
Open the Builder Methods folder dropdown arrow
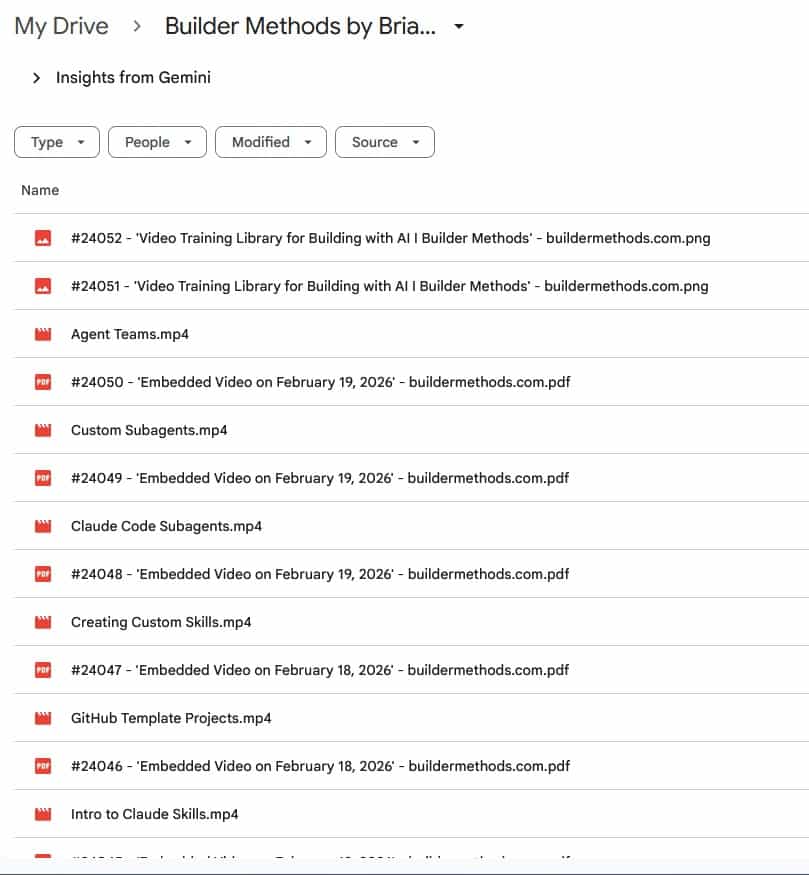(459, 27)
